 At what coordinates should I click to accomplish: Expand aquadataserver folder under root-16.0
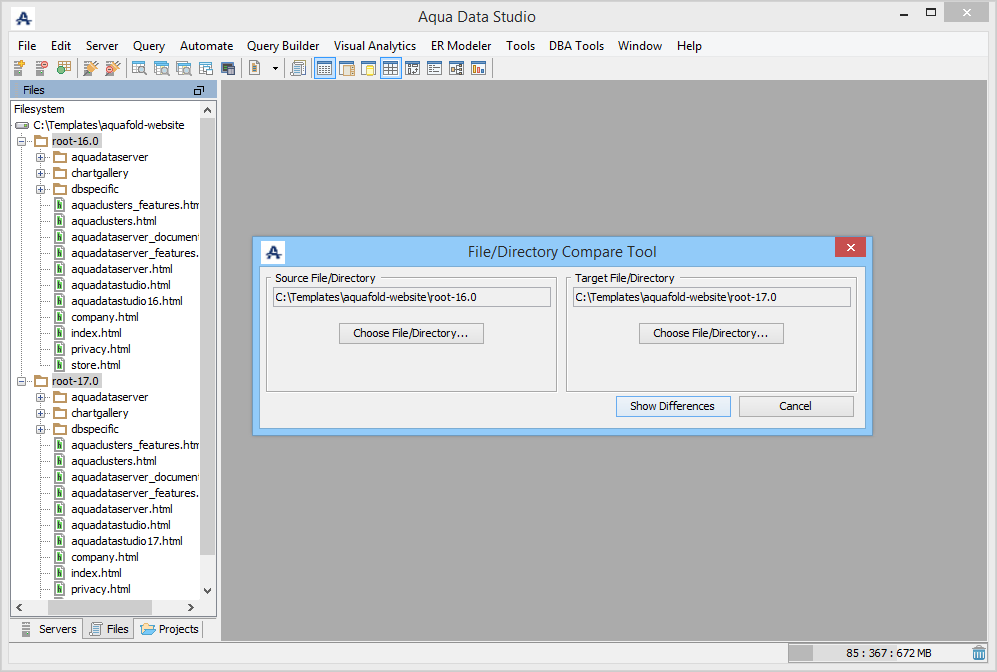[40, 157]
